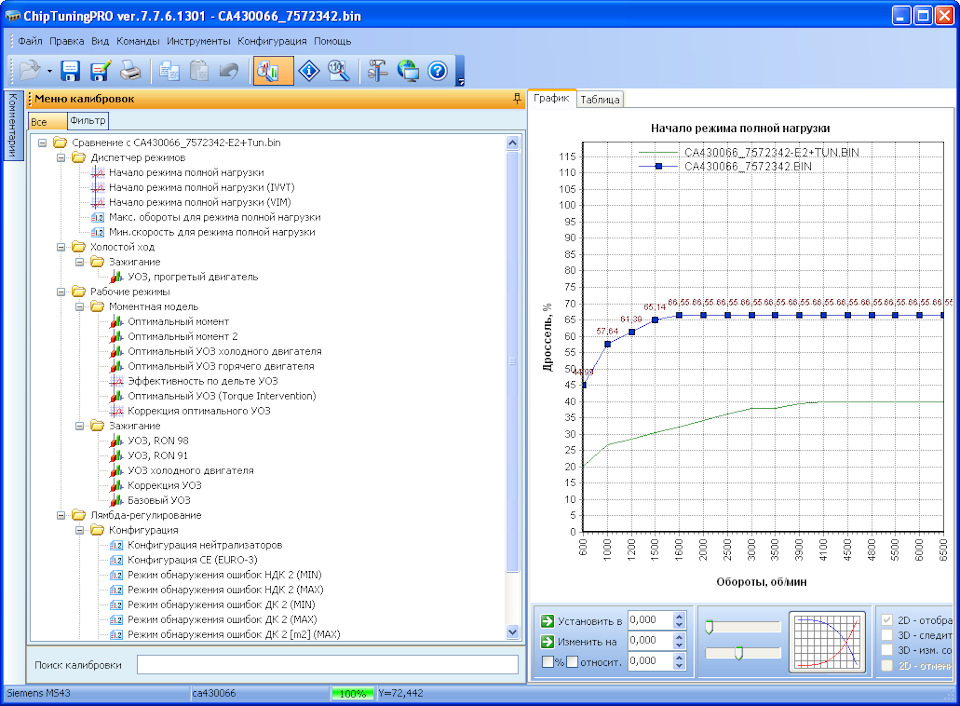
Task: Select Базовый УОЗ map
Action: (159, 500)
